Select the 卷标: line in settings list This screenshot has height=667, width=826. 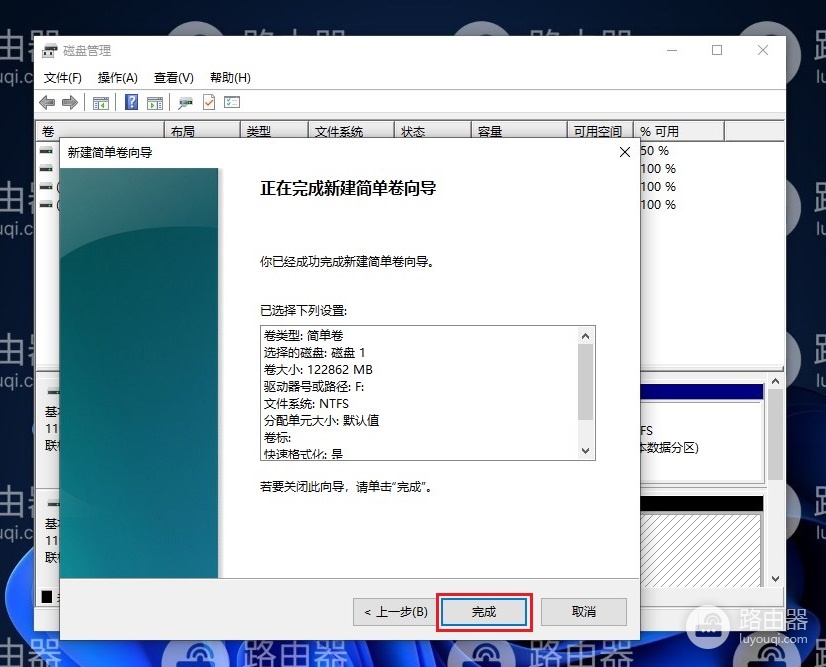(x=278, y=437)
